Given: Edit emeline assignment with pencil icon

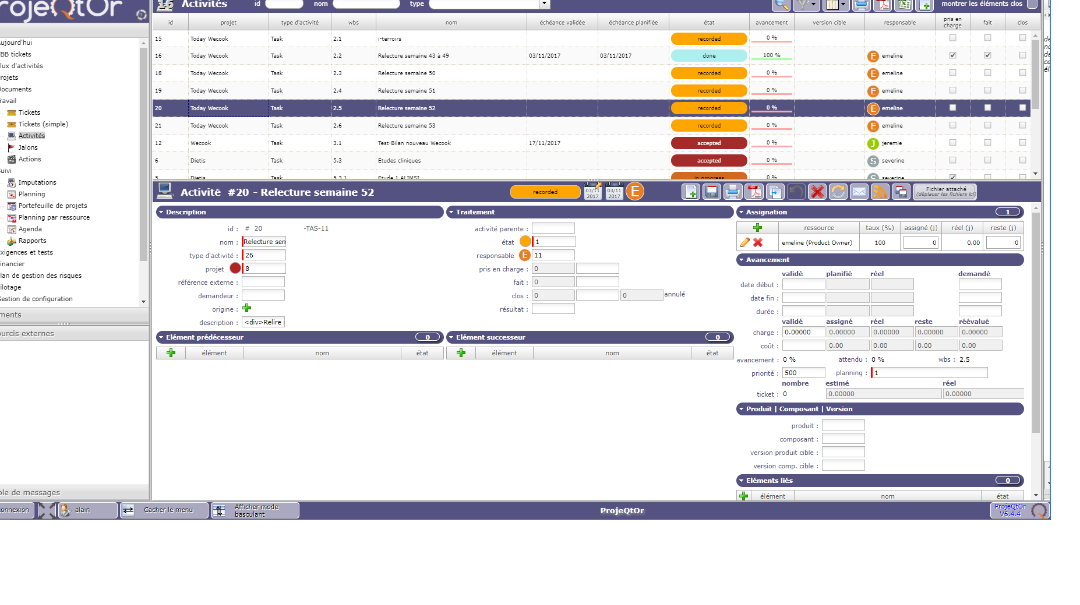Looking at the screenshot, I should (x=744, y=242).
